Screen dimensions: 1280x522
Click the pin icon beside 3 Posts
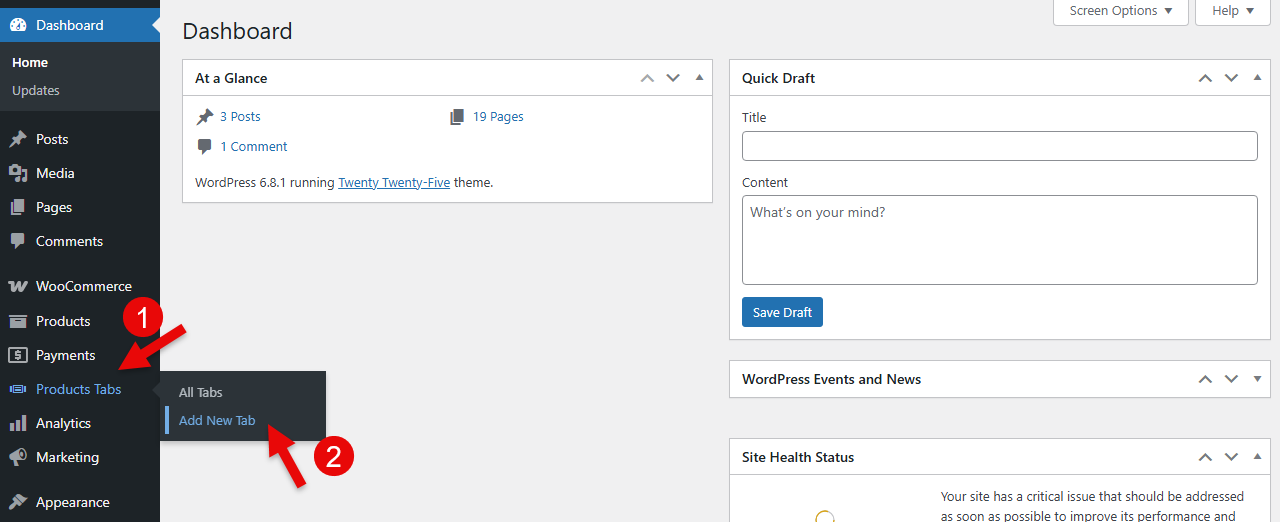coord(205,117)
